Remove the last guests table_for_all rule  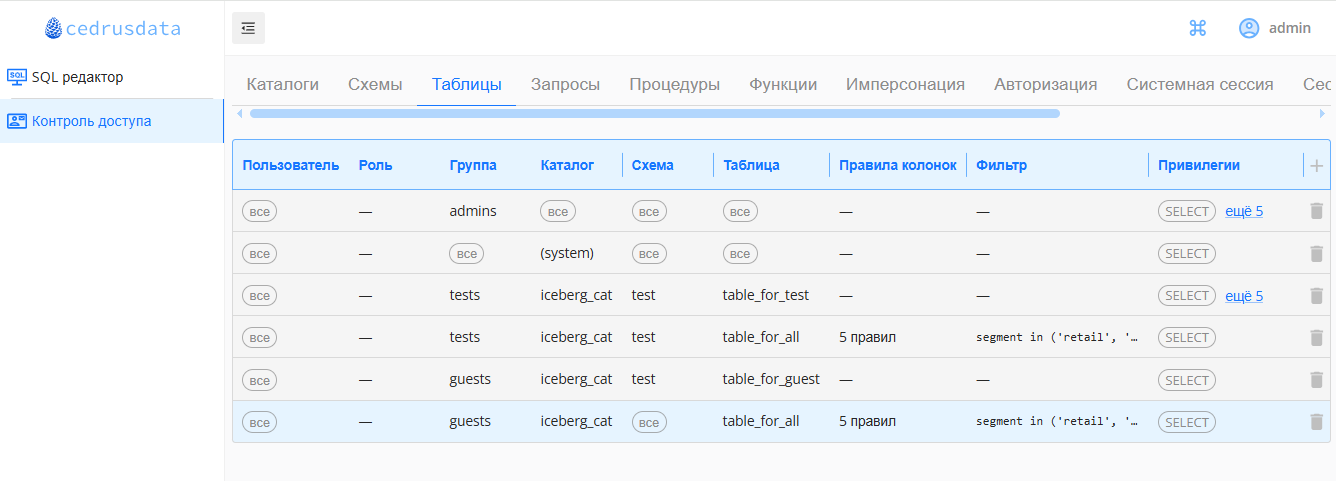pos(1316,422)
